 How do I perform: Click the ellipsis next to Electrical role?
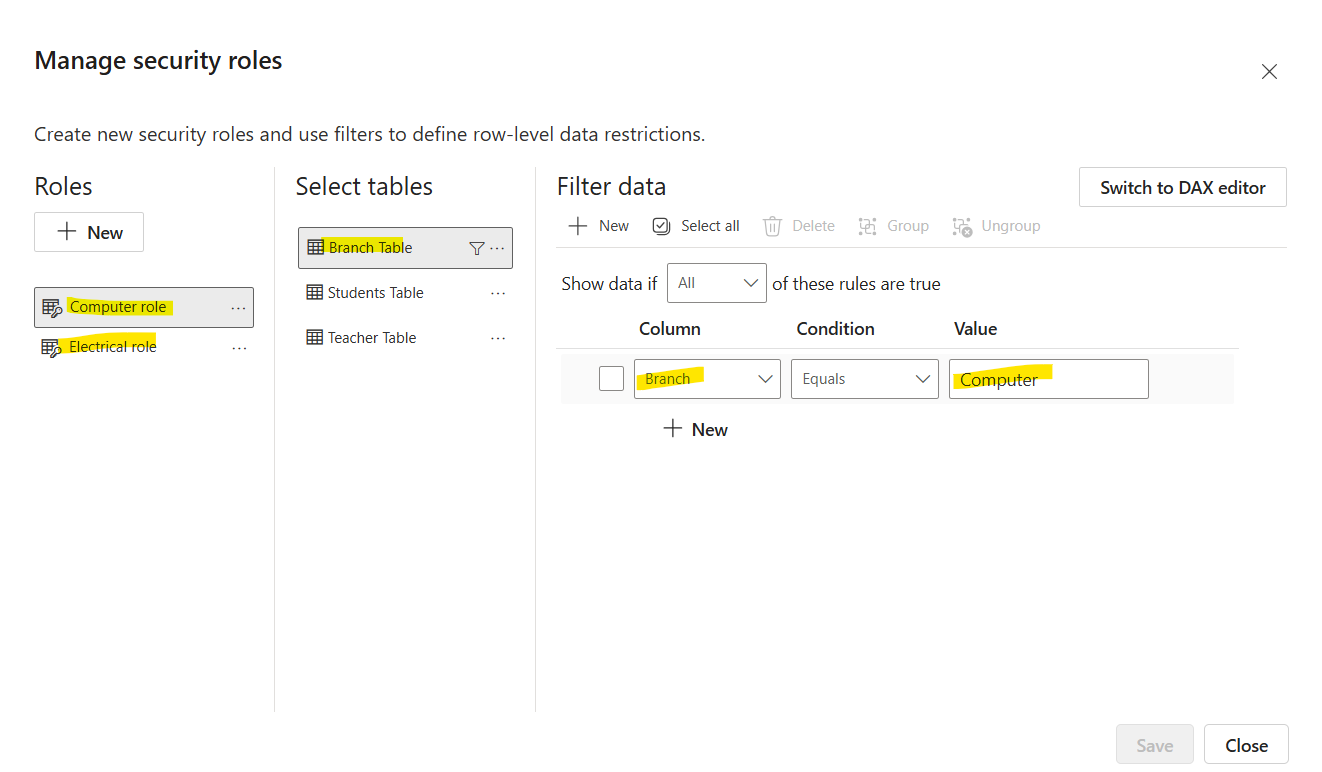(239, 347)
